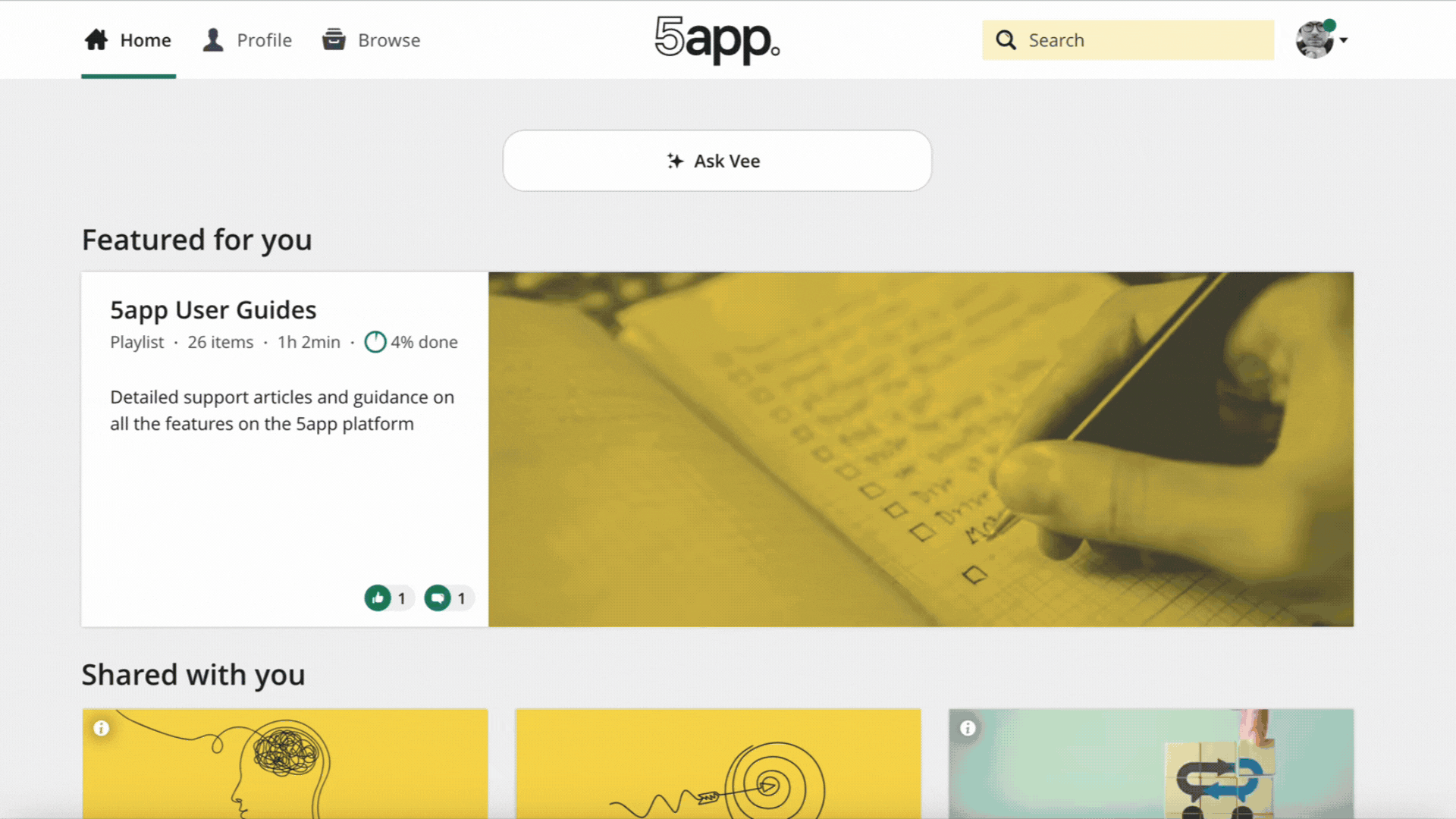Click the 4% done progress indicator circle

coord(376,342)
